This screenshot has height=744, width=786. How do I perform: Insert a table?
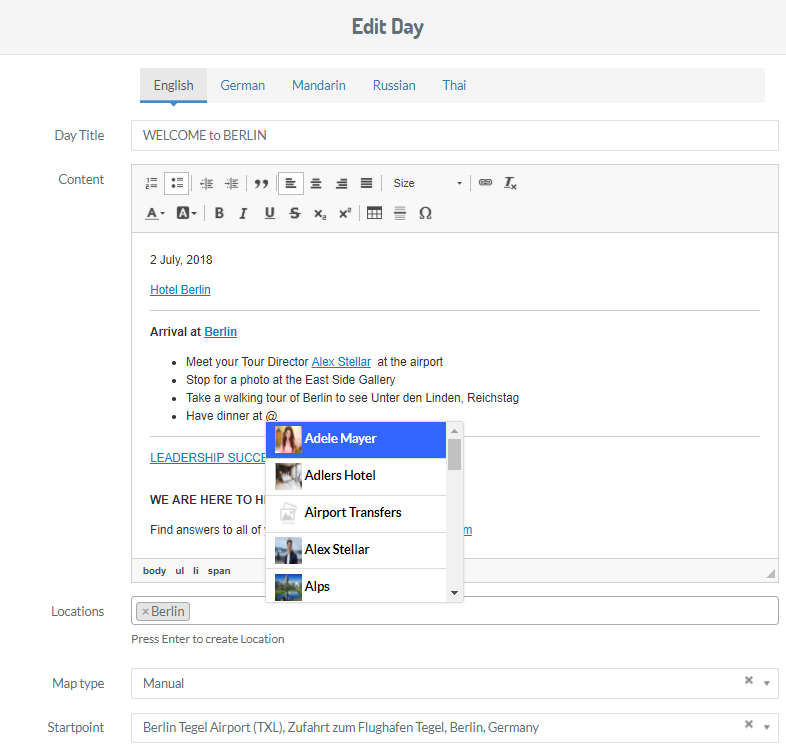click(374, 214)
